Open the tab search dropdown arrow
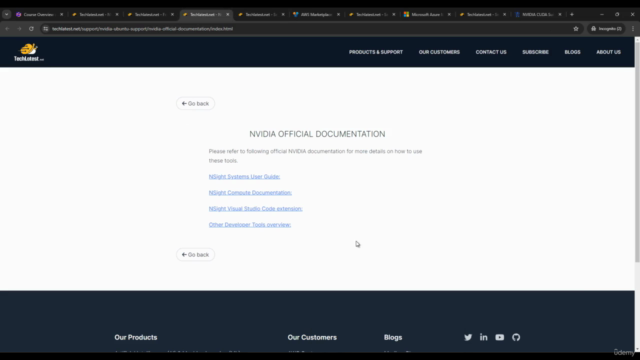This screenshot has width=640, height=360. (x=7, y=14)
